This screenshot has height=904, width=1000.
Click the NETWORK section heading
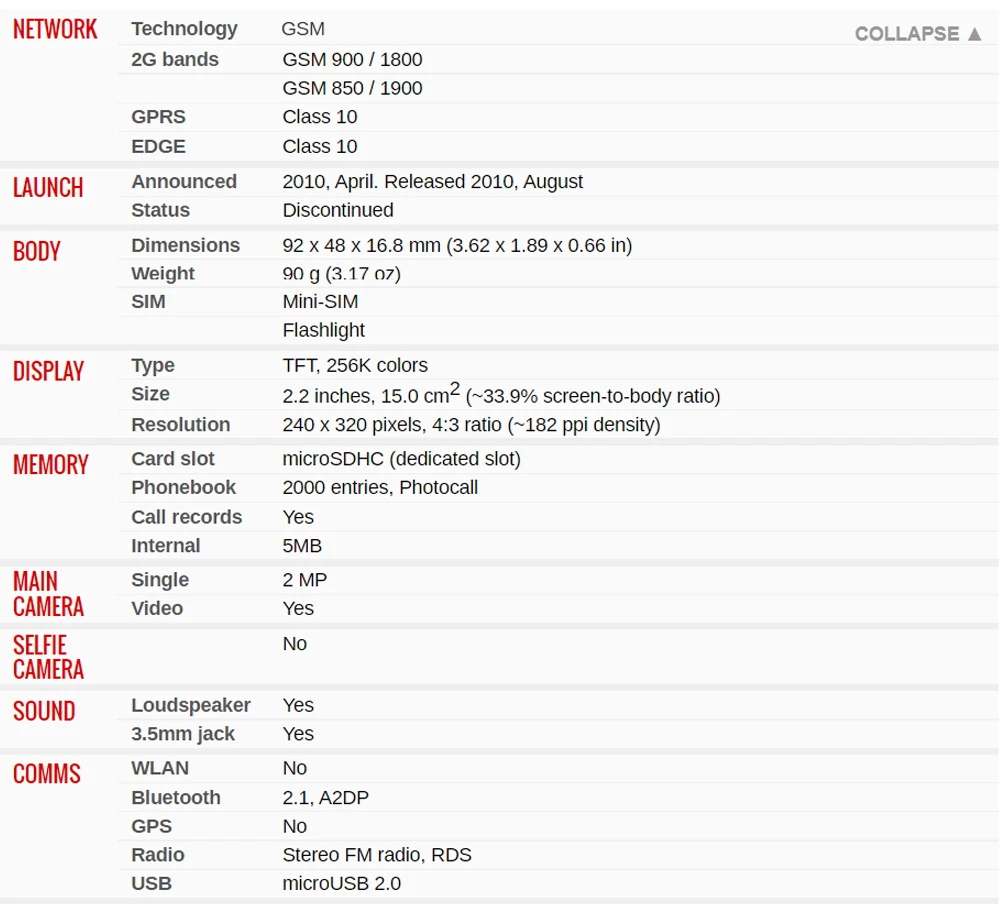pos(55,29)
